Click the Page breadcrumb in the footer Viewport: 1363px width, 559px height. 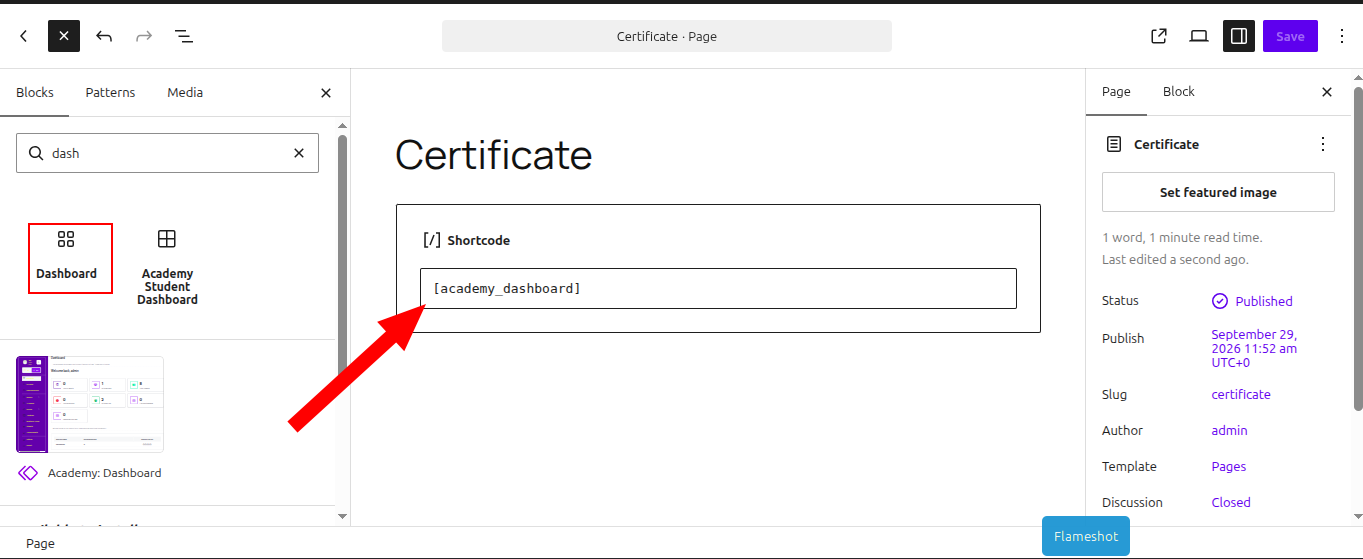(40, 543)
